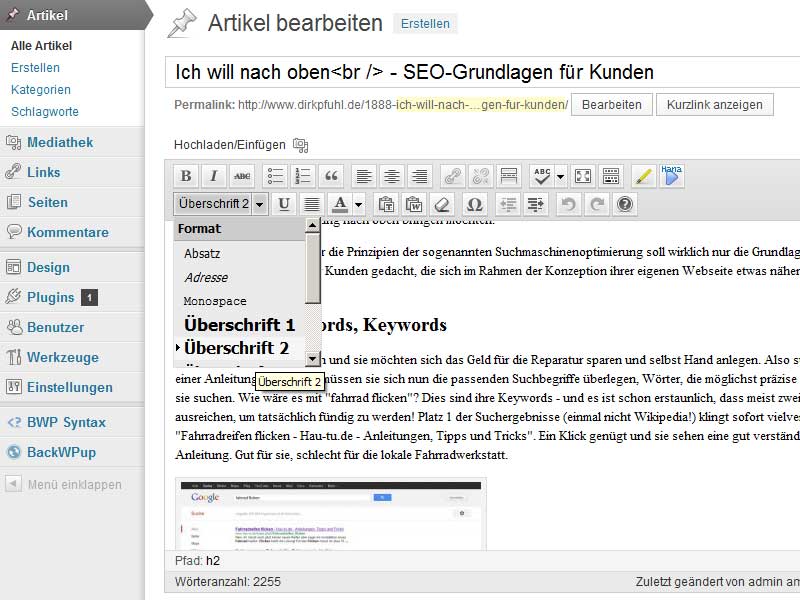Image resolution: width=800 pixels, height=600 pixels.
Task: Click the special character Omega icon
Action: (x=475, y=204)
